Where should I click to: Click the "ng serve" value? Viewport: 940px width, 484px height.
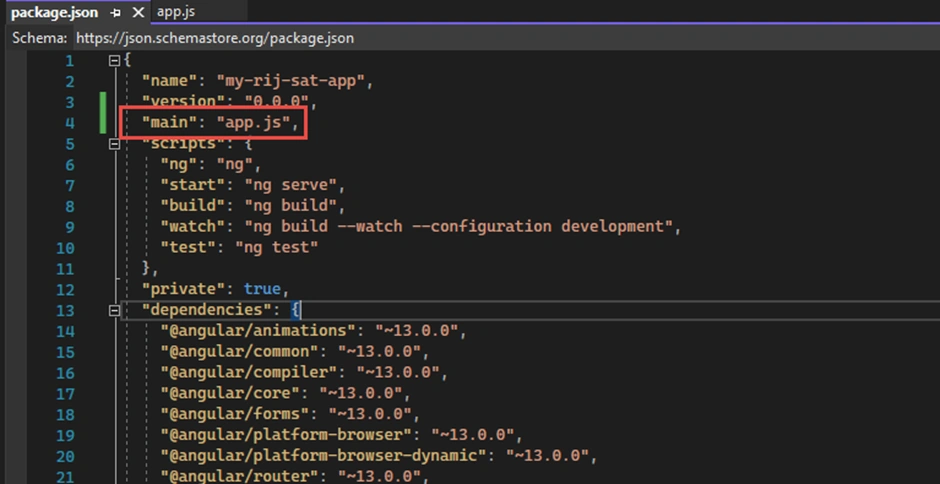point(290,185)
